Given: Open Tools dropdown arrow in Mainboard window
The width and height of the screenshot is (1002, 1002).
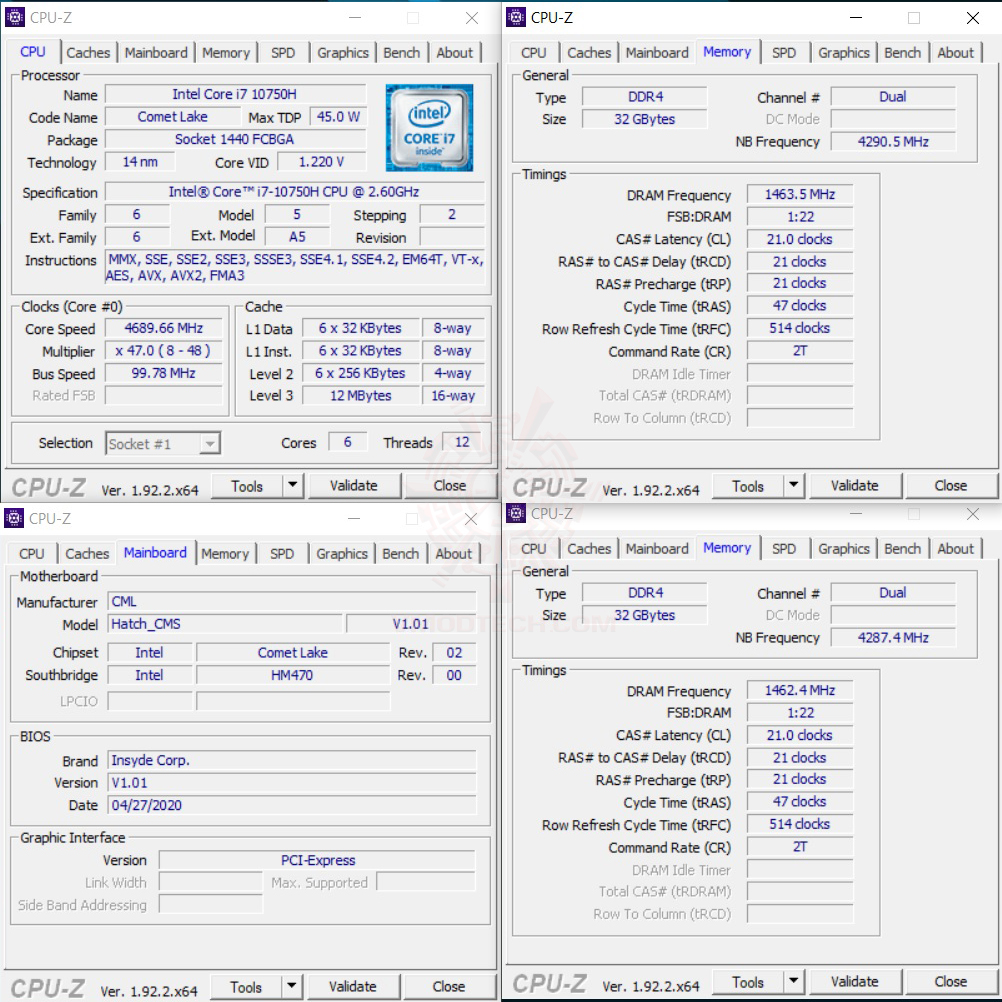Looking at the screenshot, I should coord(291,987).
